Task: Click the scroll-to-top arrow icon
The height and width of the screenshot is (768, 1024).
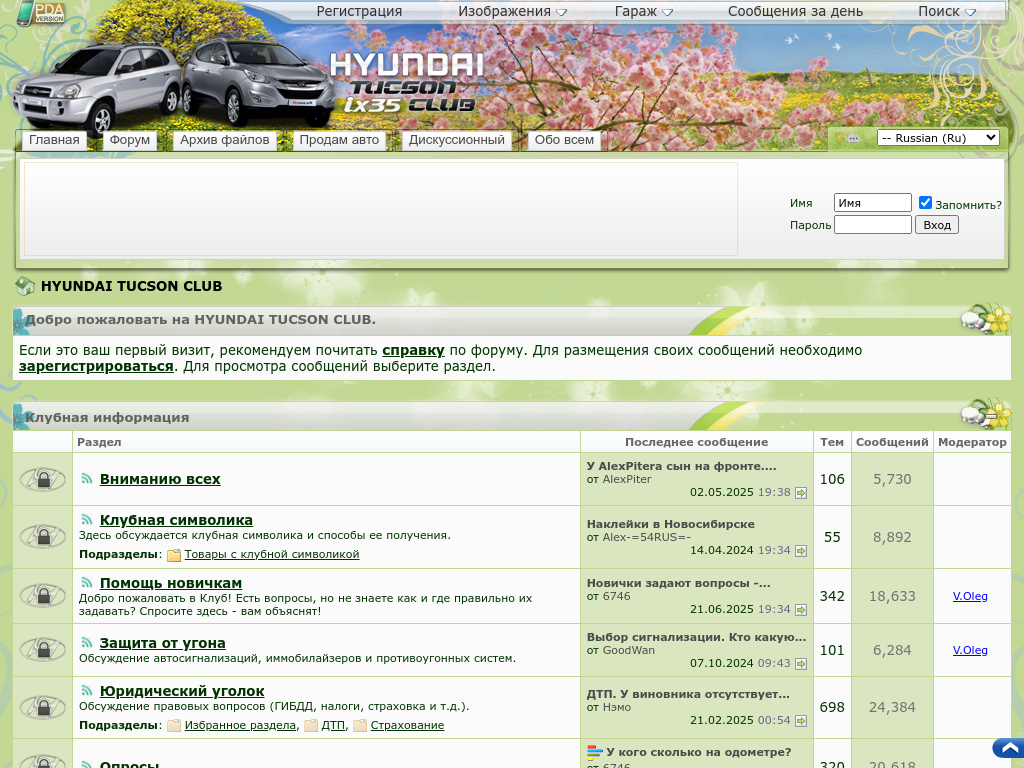Action: click(1008, 748)
